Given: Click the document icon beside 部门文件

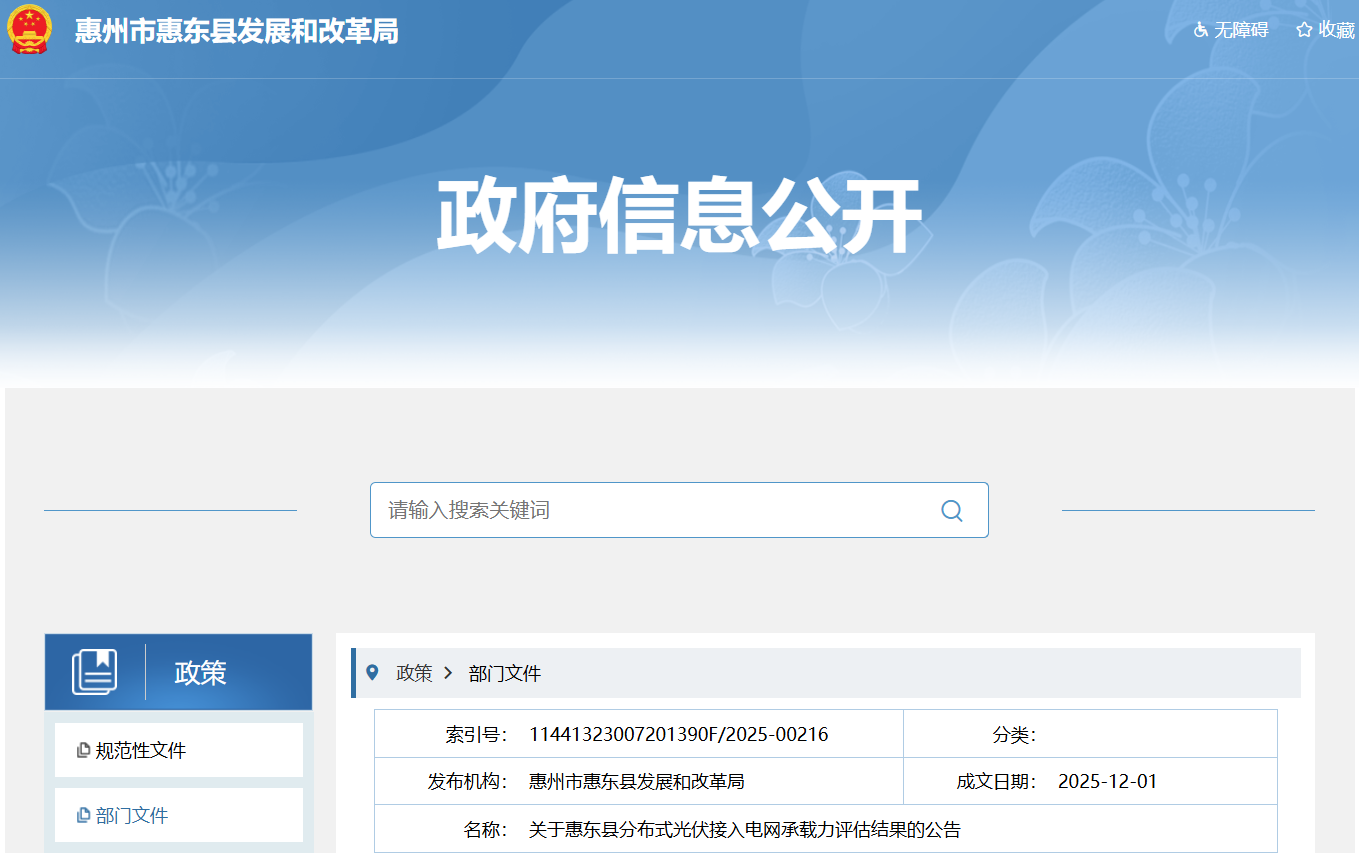Looking at the screenshot, I should [x=84, y=815].
